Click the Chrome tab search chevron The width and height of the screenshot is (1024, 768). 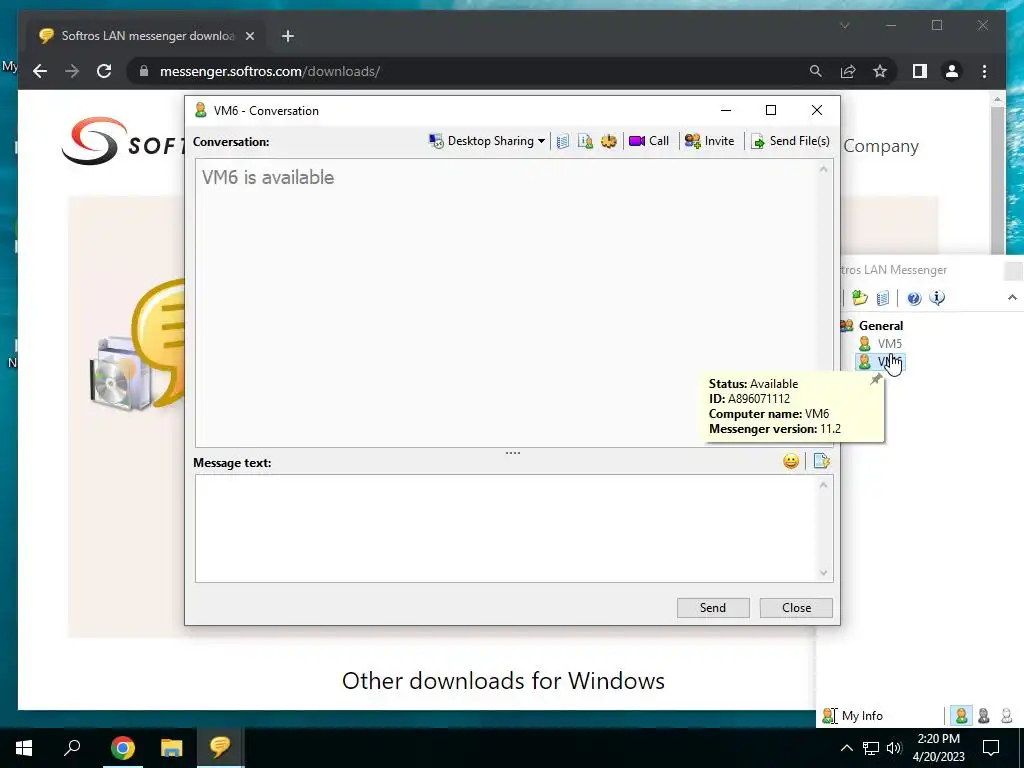(x=844, y=25)
